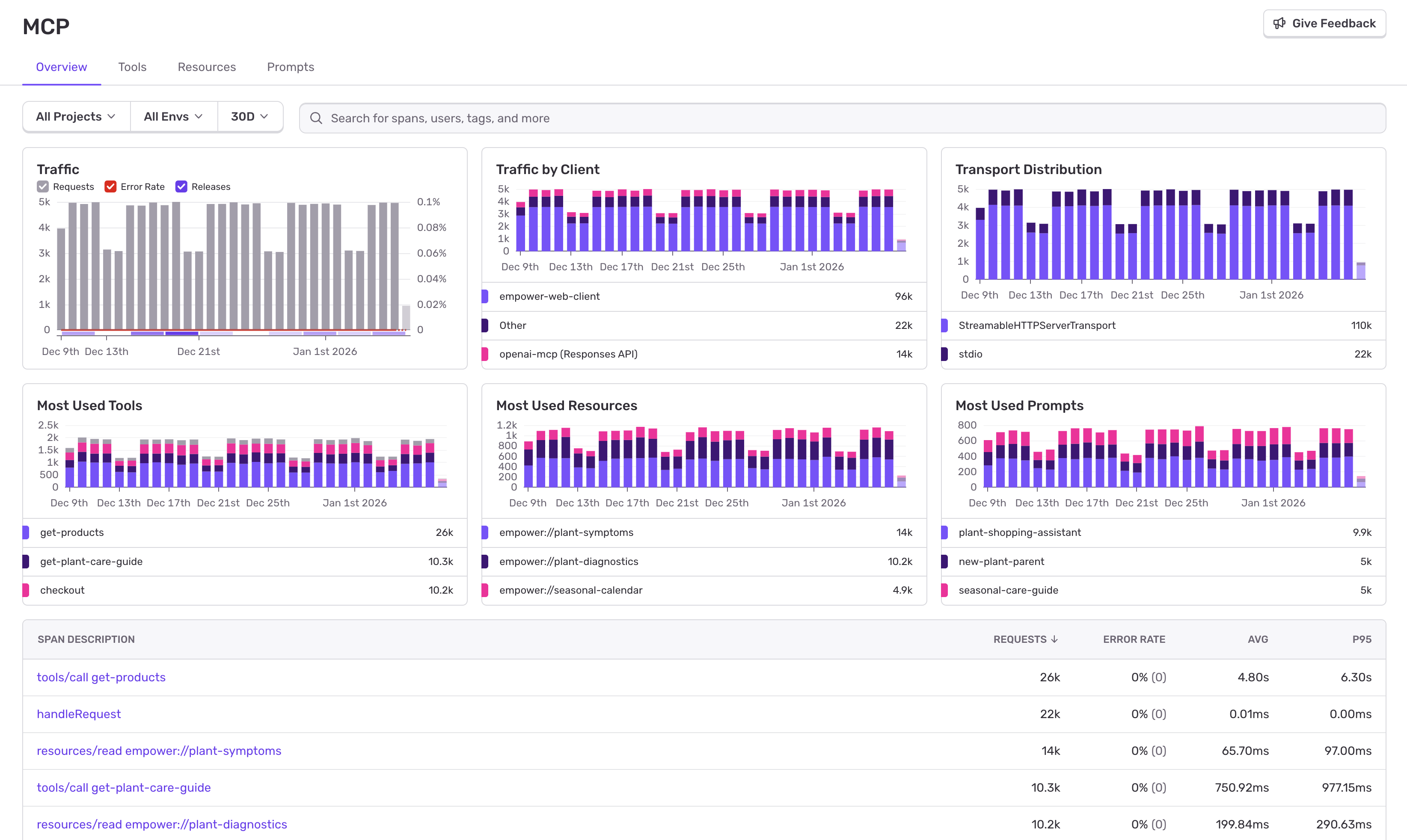Click the search magnifier icon
Viewport: 1407px width, 840px height.
(x=317, y=118)
